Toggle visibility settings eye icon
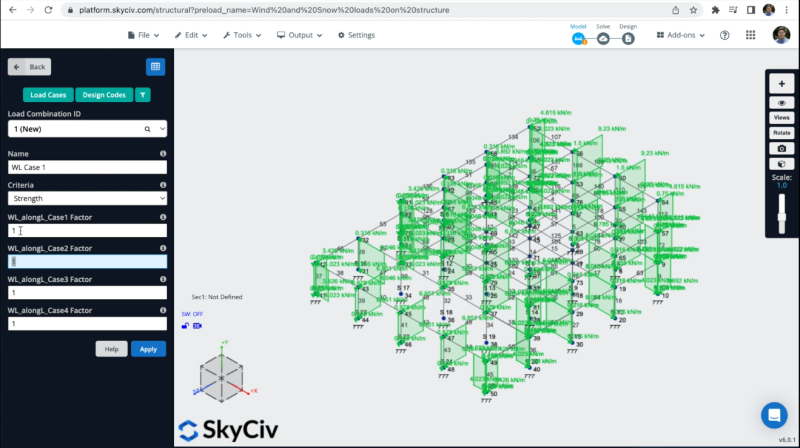The image size is (800, 448). click(782, 103)
